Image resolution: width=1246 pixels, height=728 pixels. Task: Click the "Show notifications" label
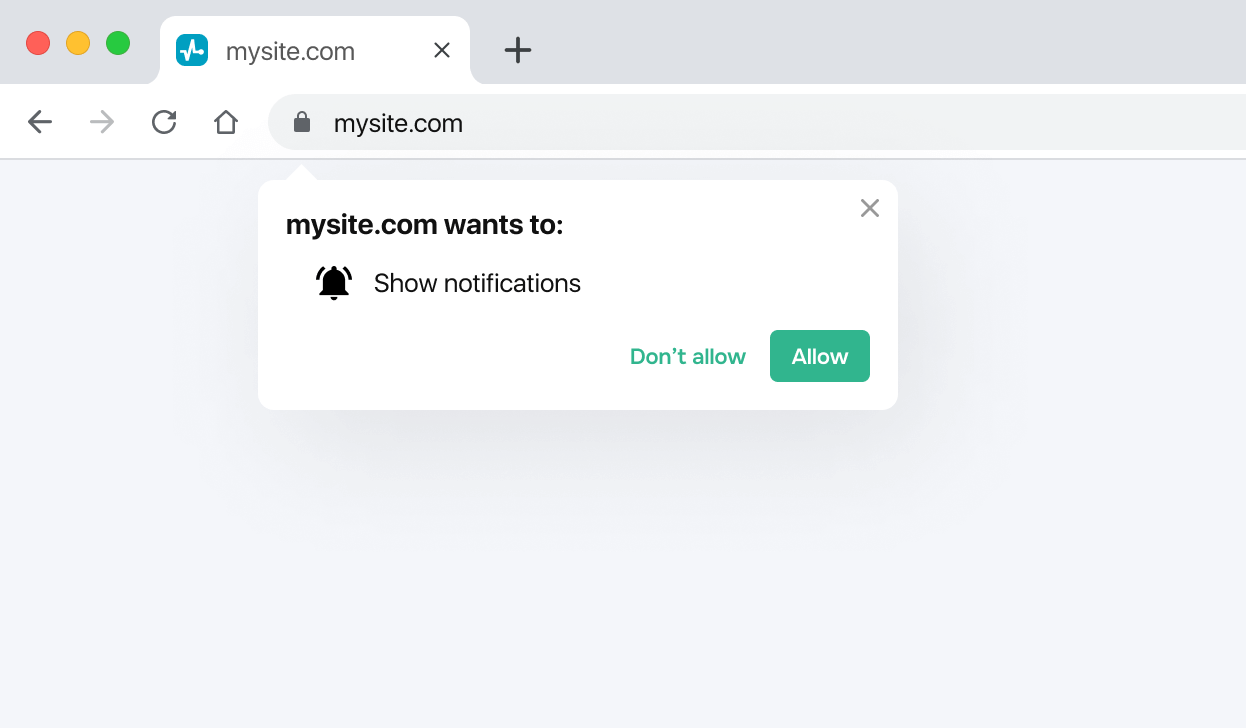pyautogui.click(x=477, y=284)
